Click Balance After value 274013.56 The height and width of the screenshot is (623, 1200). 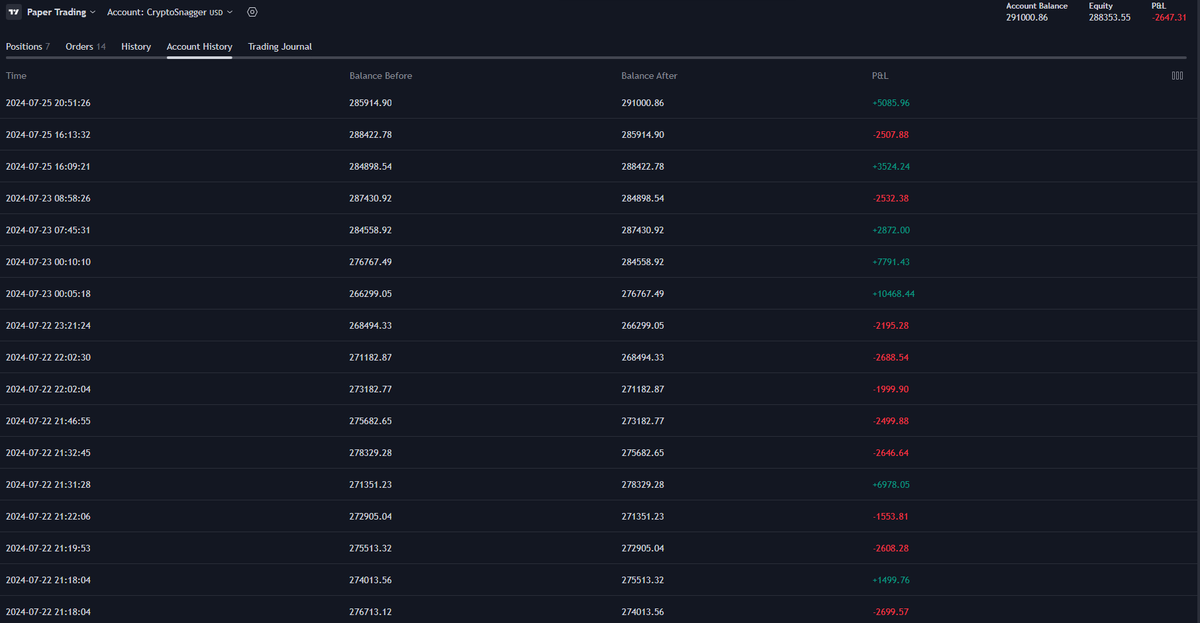pyautogui.click(x=642, y=612)
